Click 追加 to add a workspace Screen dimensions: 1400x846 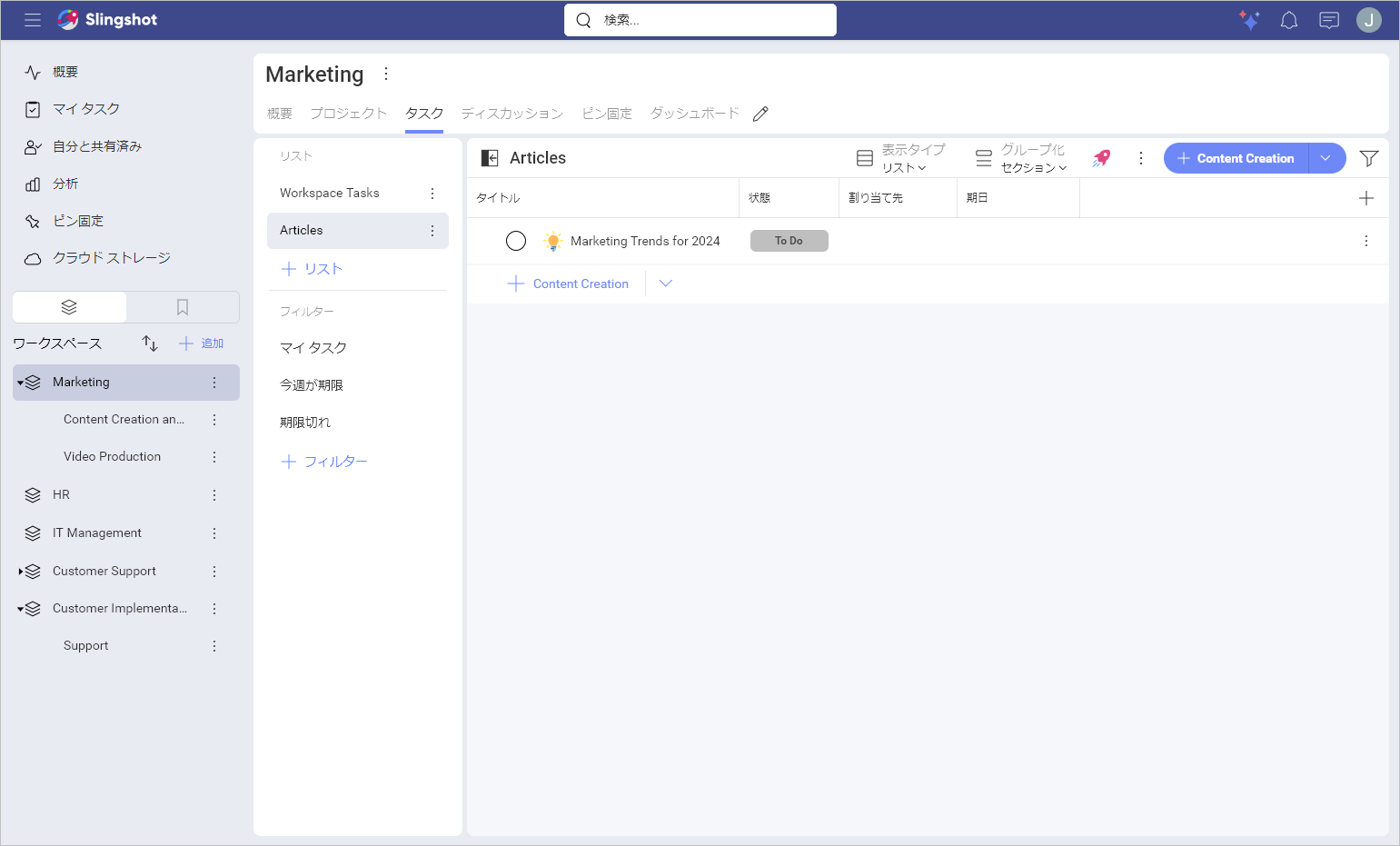tap(202, 343)
